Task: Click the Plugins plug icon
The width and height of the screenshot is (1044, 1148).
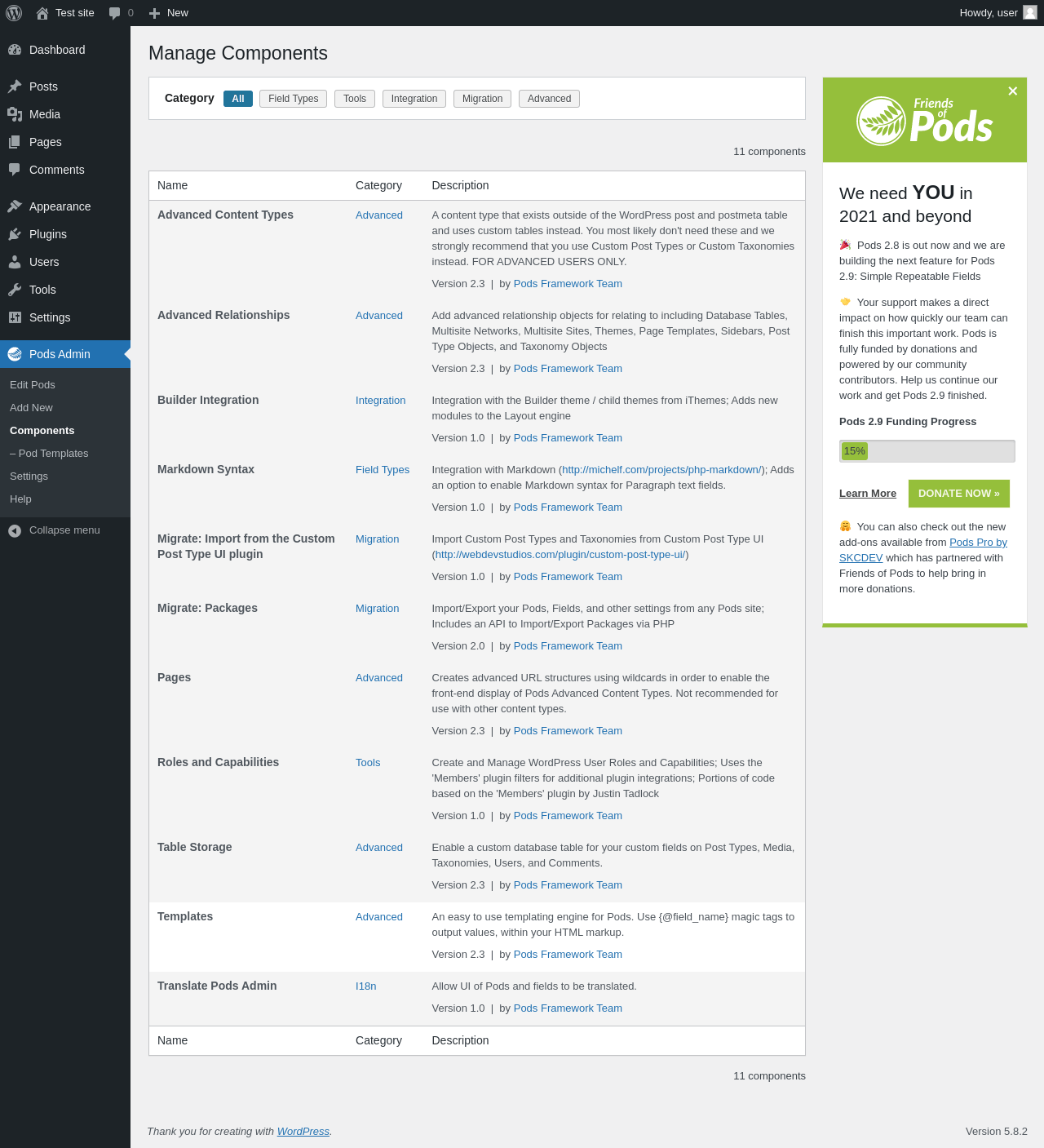Action: [x=15, y=234]
